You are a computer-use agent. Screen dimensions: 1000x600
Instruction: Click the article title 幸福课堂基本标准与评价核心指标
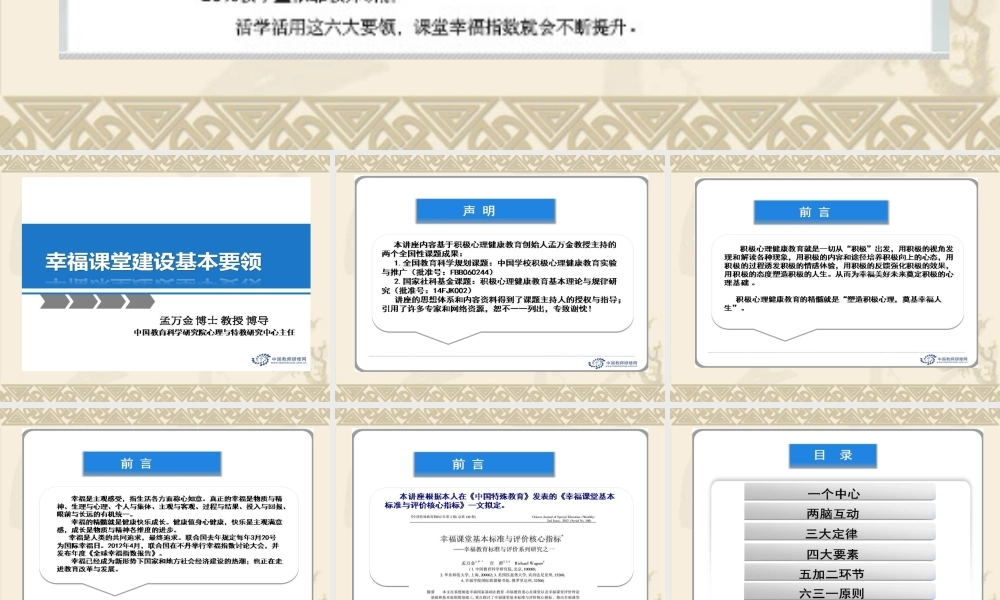pyautogui.click(x=503, y=539)
